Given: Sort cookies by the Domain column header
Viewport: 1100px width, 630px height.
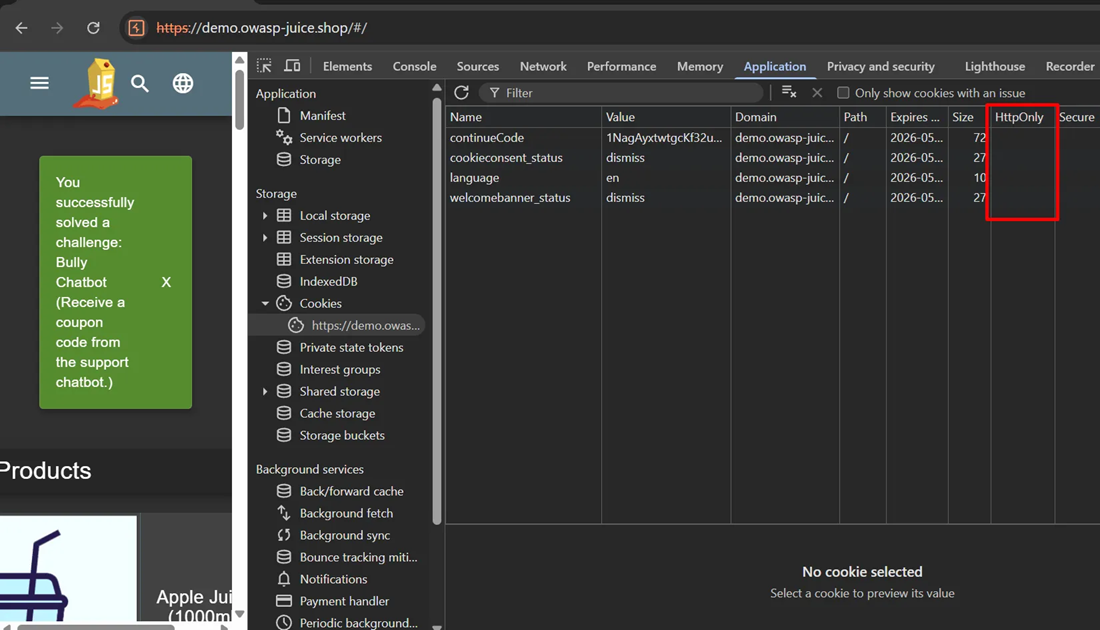Looking at the screenshot, I should click(785, 117).
